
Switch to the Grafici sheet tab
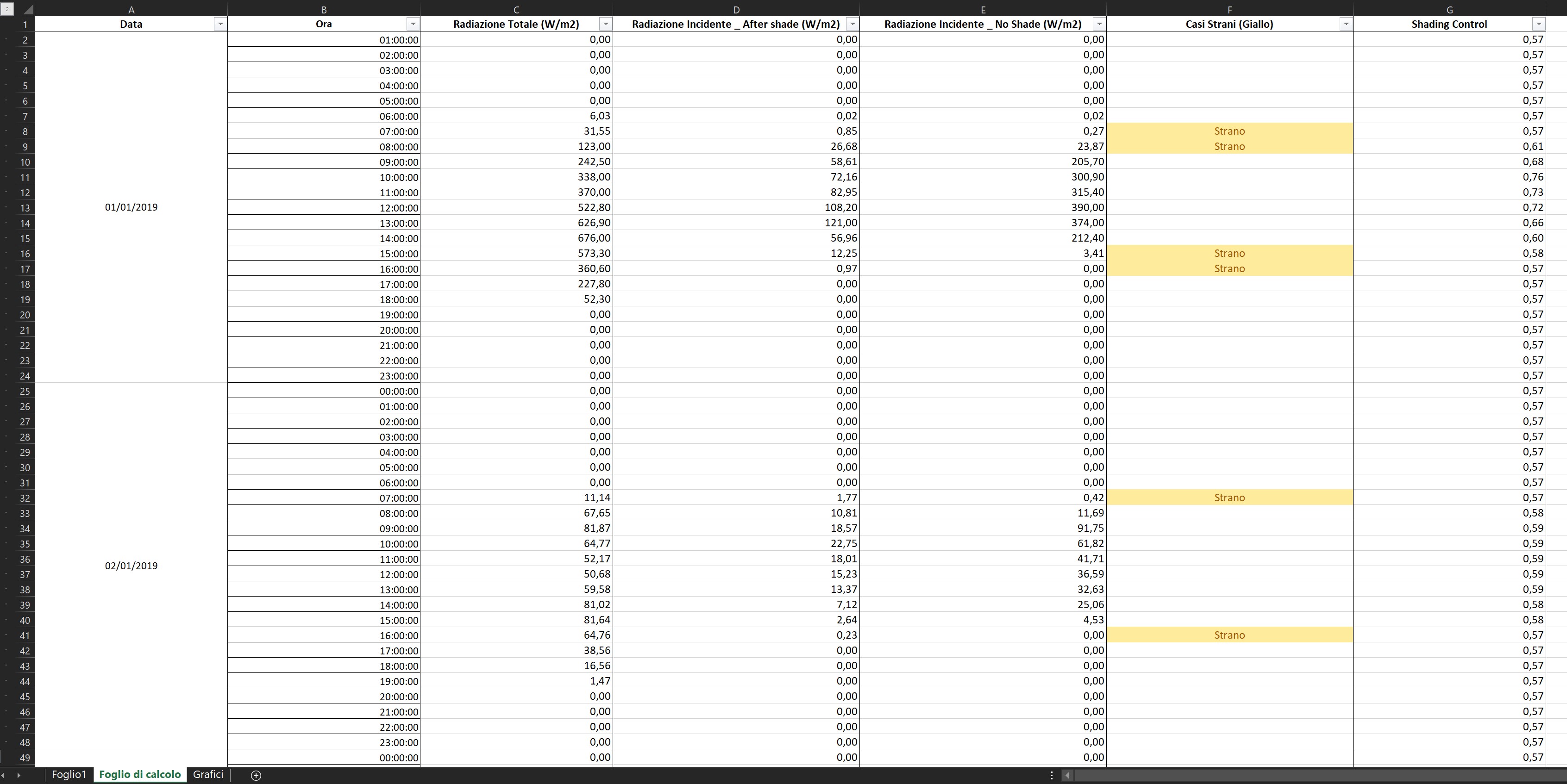point(208,774)
